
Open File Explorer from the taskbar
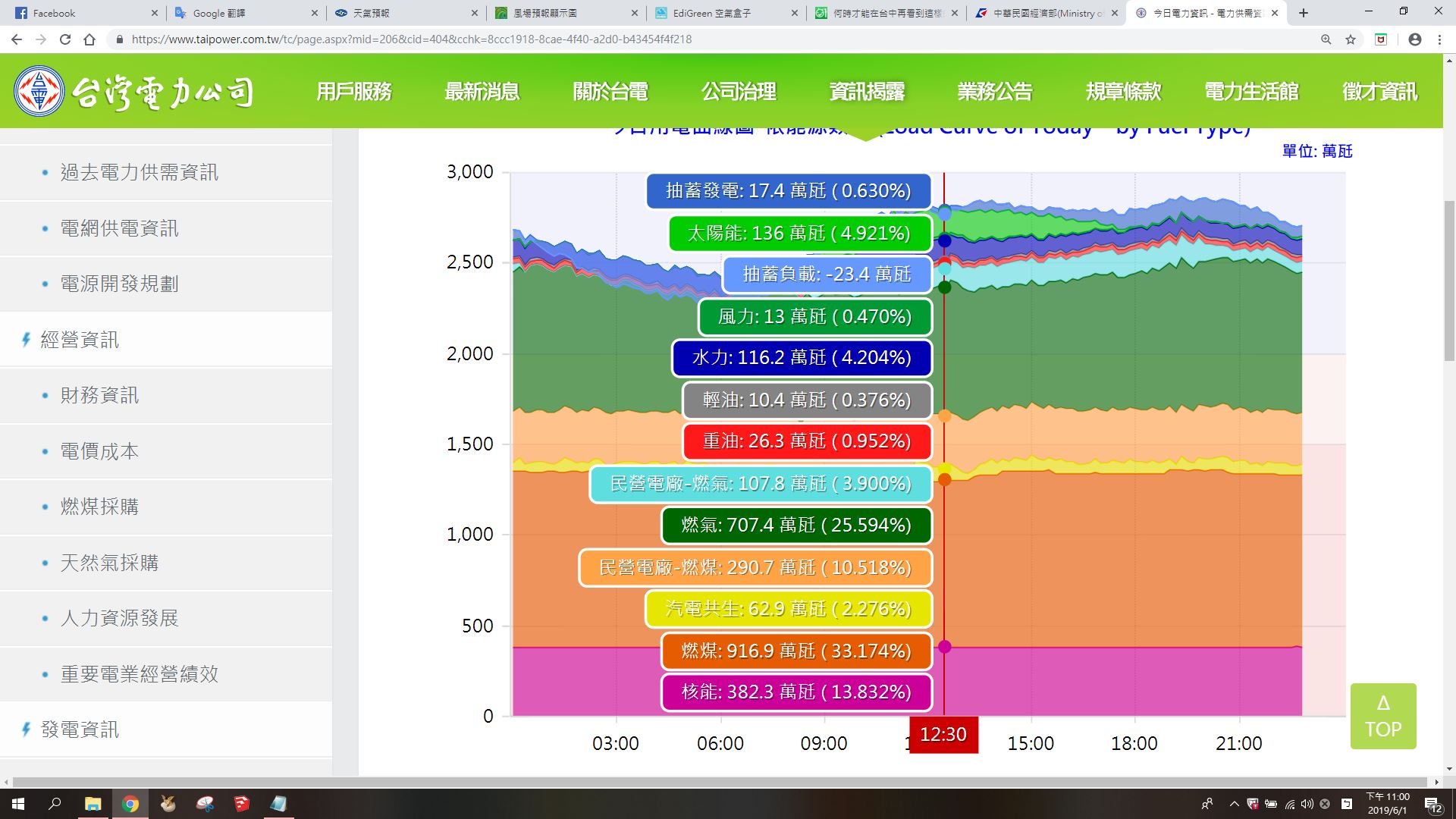(x=93, y=804)
